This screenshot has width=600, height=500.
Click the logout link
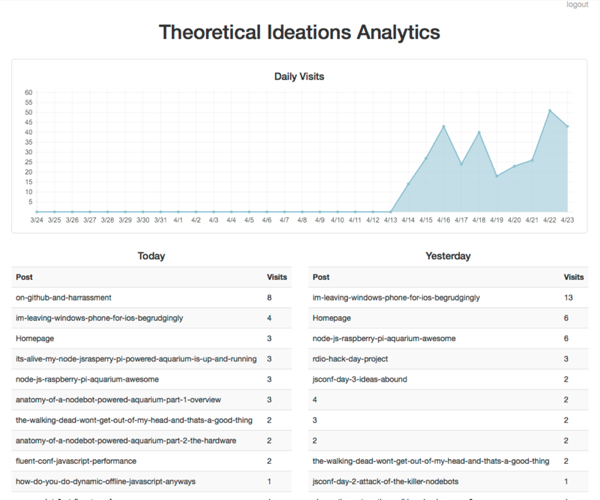click(577, 5)
